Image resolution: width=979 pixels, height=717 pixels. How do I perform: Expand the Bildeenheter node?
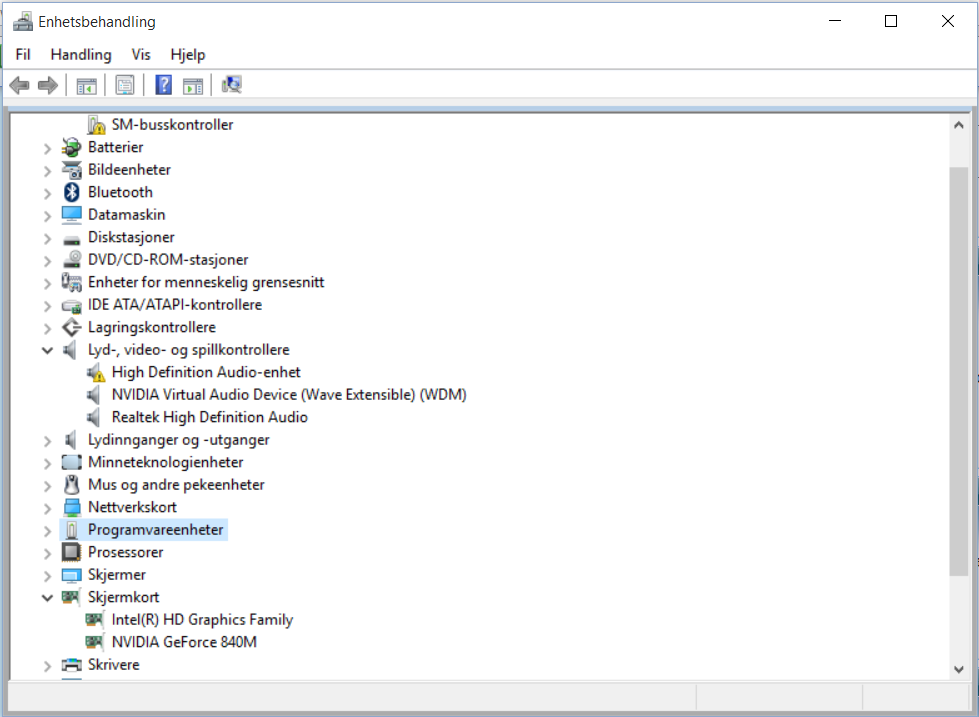[47, 171]
